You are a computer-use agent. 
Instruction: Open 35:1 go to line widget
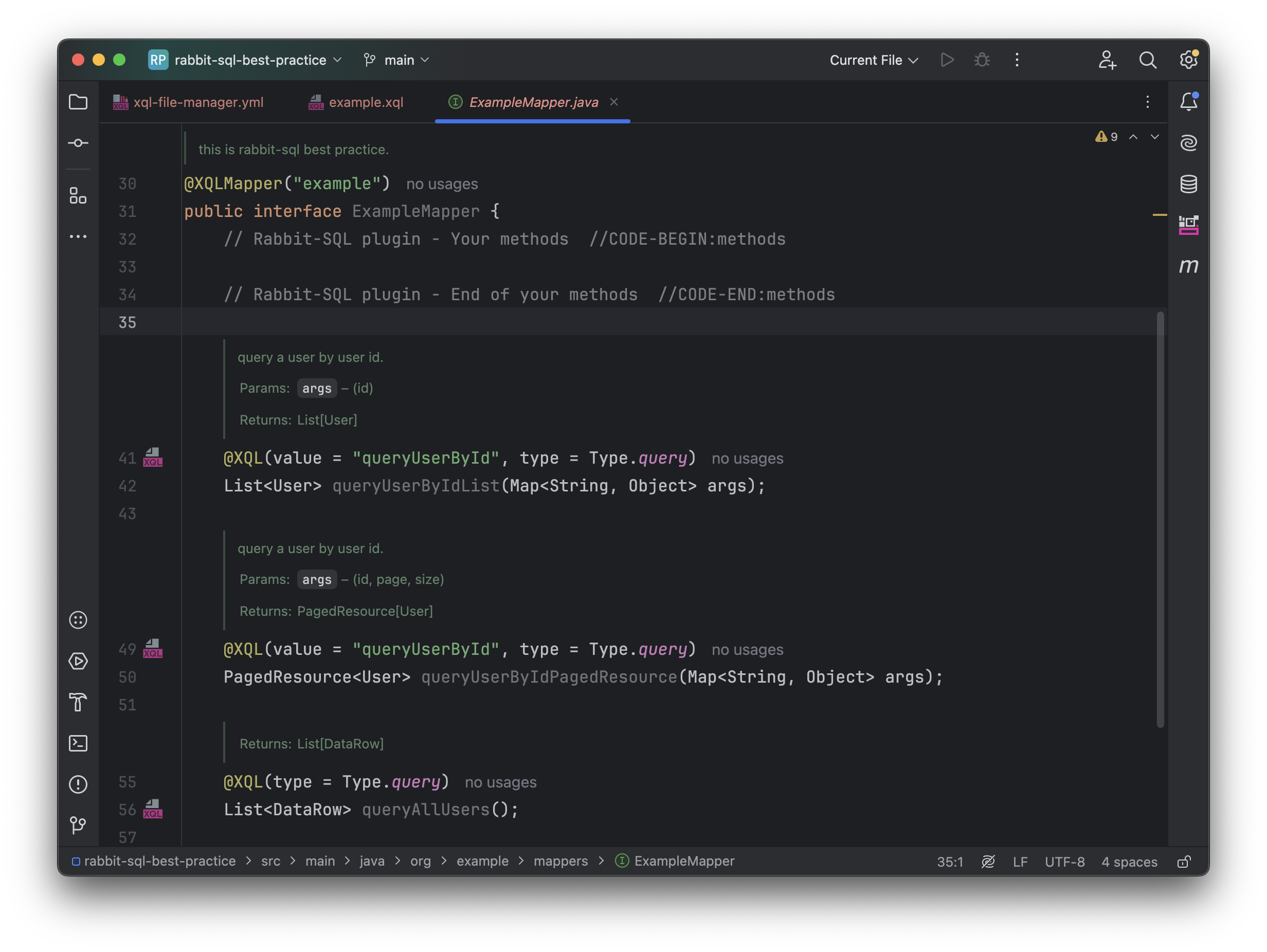(x=950, y=862)
